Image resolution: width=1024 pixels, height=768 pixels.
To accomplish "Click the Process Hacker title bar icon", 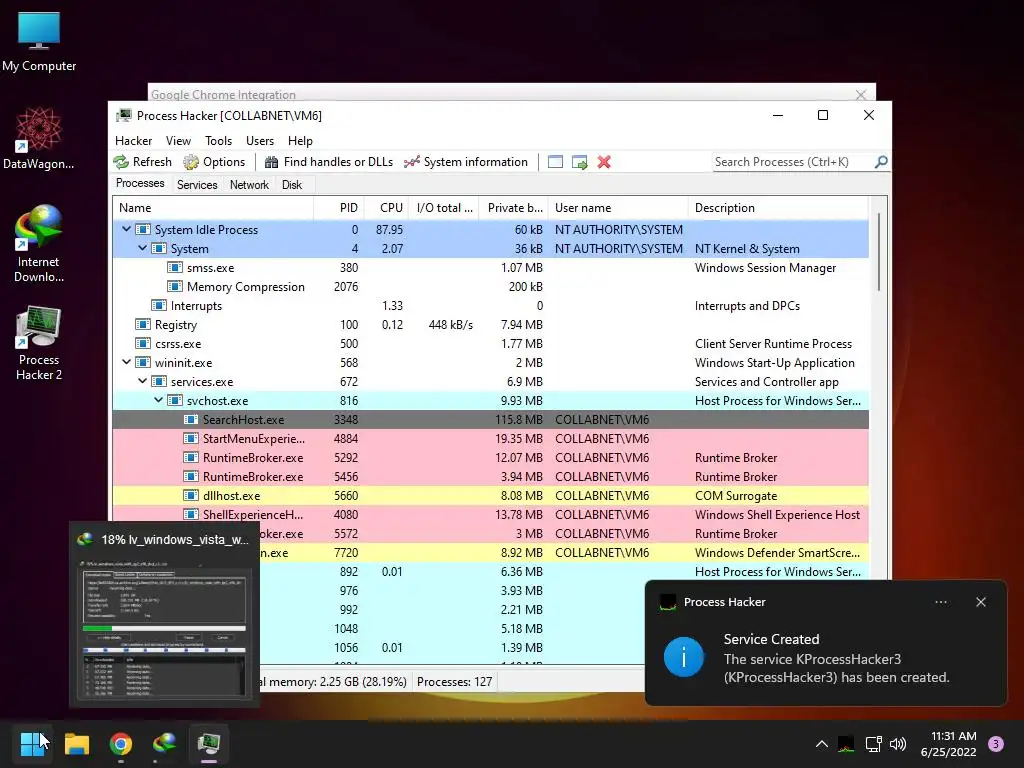I will (123, 116).
